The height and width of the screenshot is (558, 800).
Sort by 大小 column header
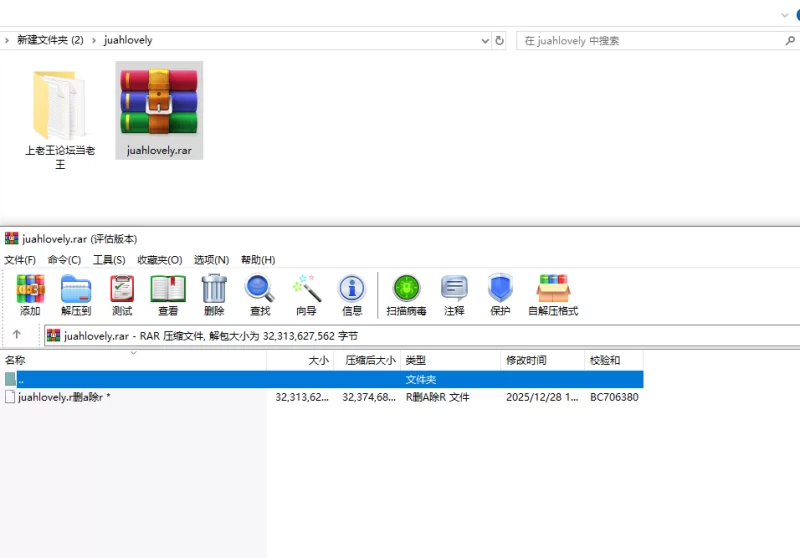point(300,360)
